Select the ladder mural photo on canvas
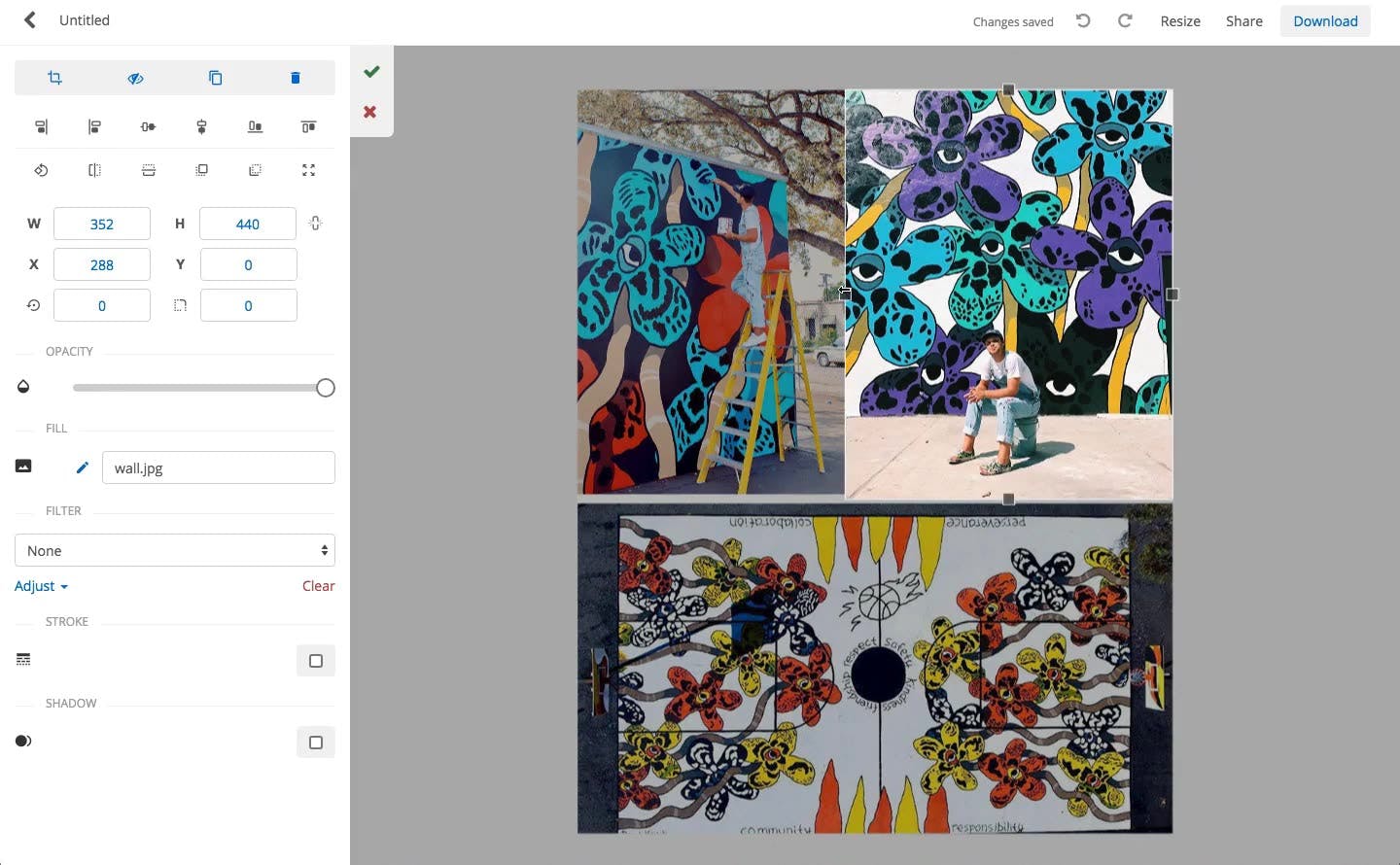 [711, 293]
